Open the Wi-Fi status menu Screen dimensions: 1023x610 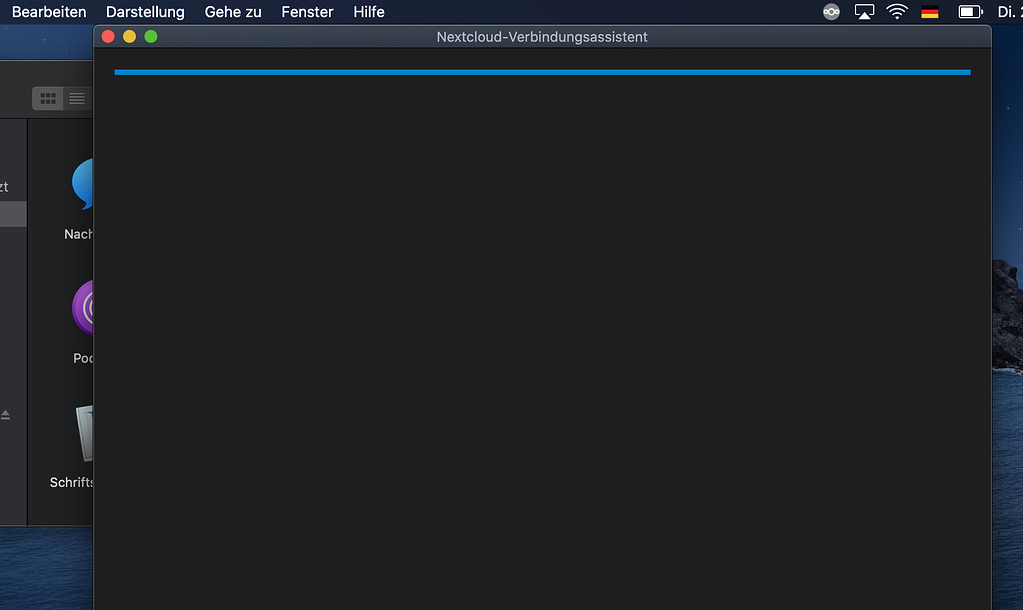(896, 12)
